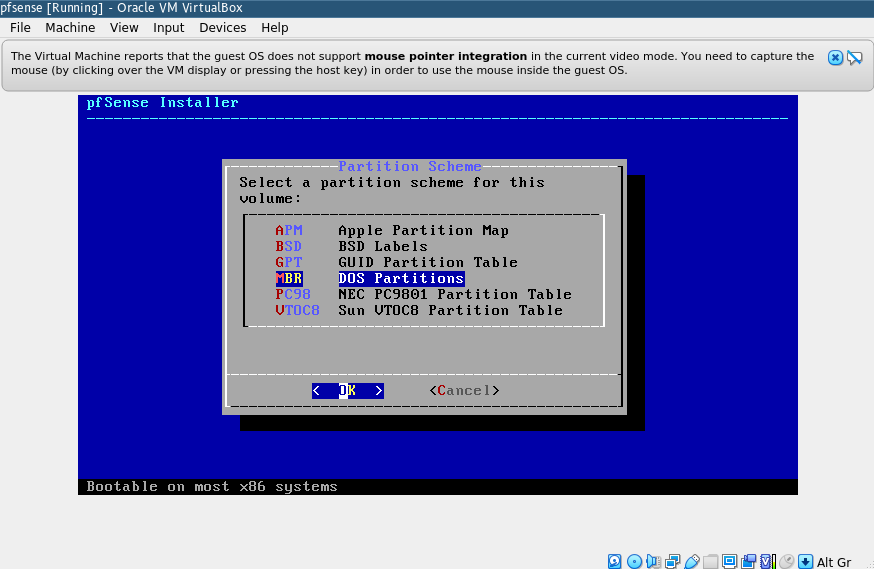
Task: Click the 'Bootable on most x86 systems' hint
Action: 212,487
